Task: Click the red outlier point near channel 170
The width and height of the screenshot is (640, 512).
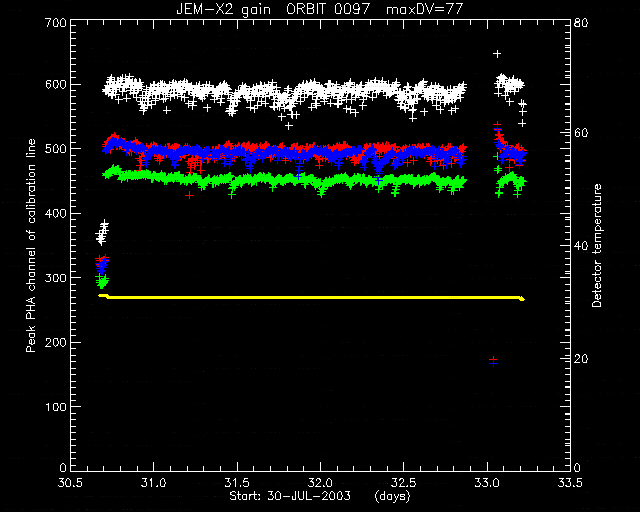Action: pyautogui.click(x=493, y=359)
